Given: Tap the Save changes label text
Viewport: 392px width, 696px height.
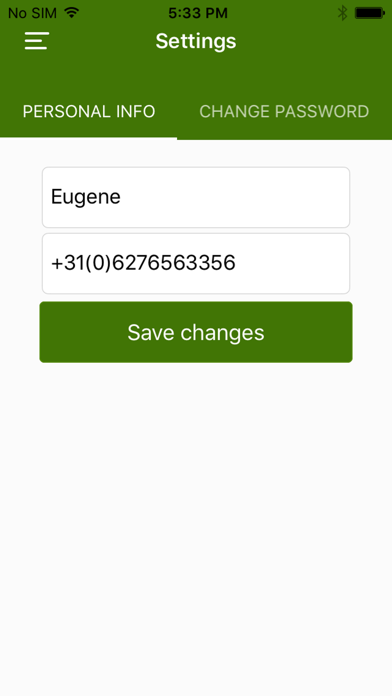Looking at the screenshot, I should (196, 332).
